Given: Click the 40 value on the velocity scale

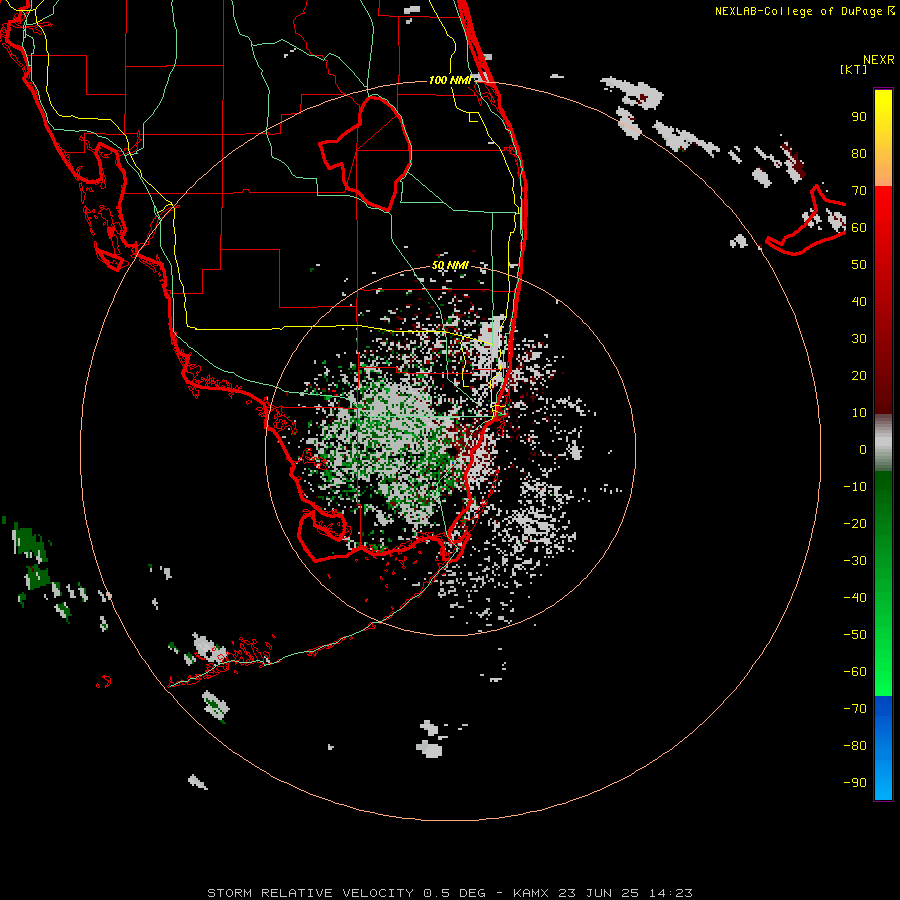Looking at the screenshot, I should tap(859, 301).
